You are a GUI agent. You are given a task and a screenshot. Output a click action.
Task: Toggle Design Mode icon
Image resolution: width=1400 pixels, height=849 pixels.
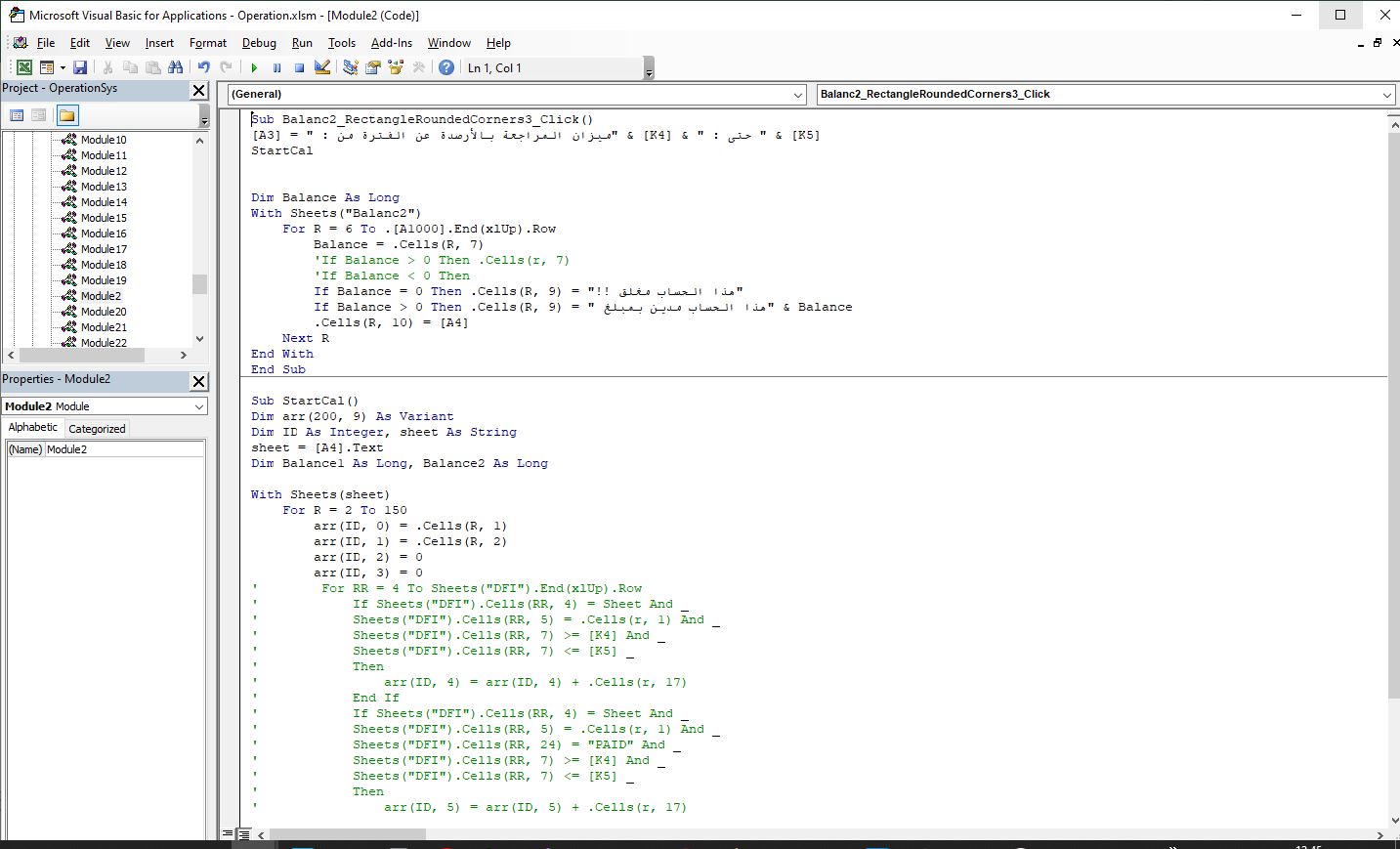click(322, 67)
